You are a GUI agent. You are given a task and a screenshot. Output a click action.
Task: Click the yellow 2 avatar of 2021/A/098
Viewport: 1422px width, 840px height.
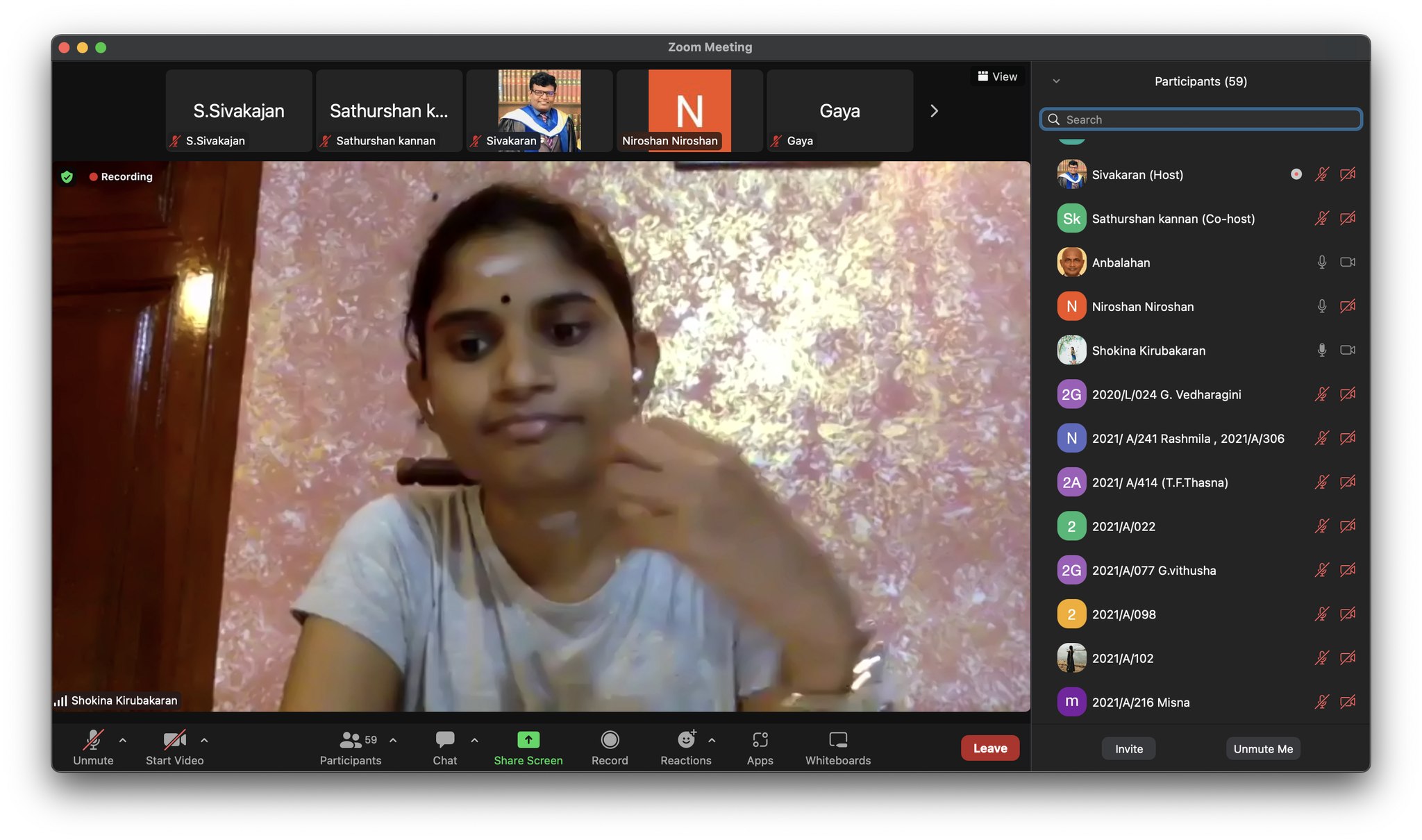click(1071, 614)
